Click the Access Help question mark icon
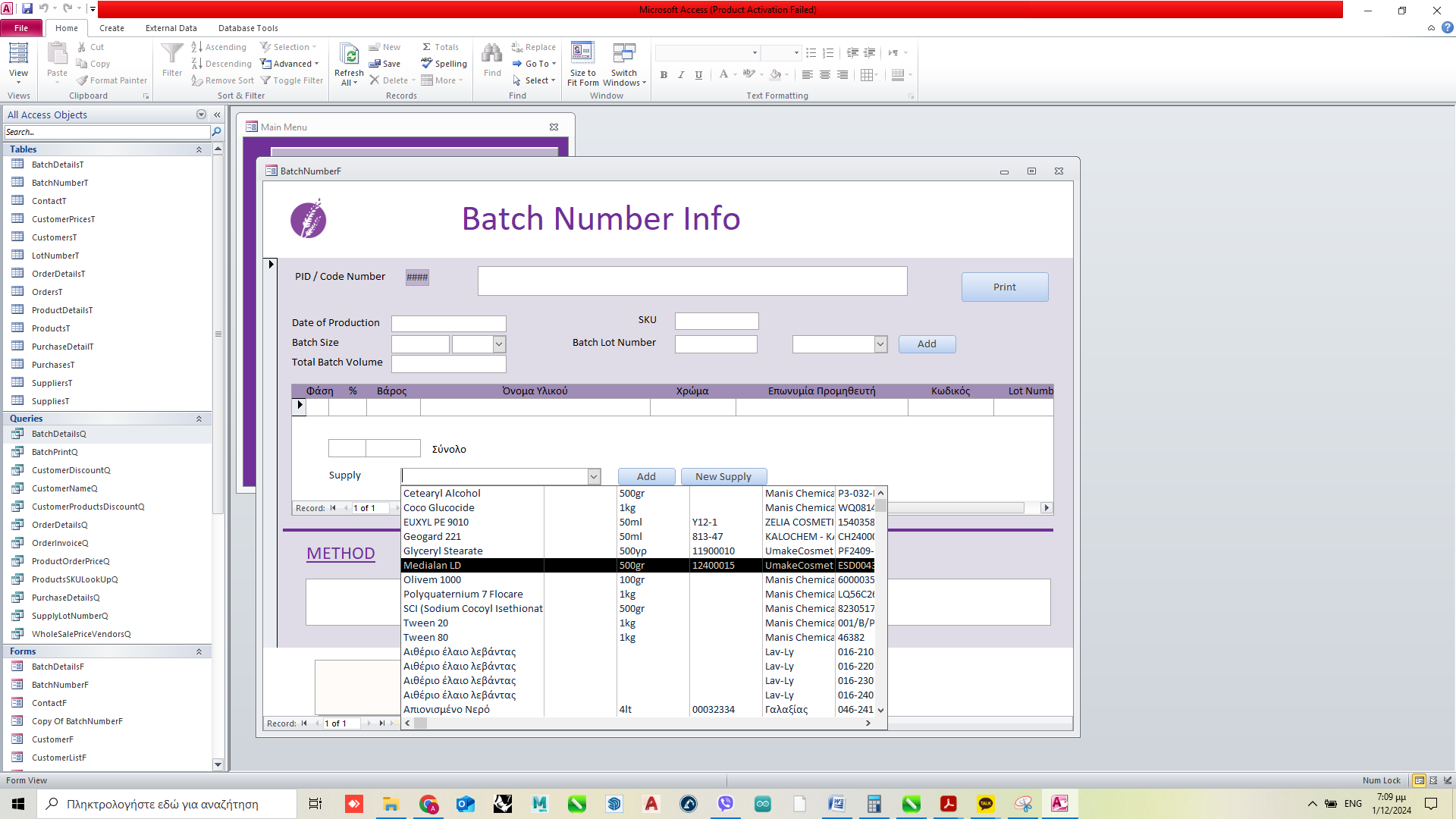This screenshot has width=1456, height=819. tap(1447, 28)
